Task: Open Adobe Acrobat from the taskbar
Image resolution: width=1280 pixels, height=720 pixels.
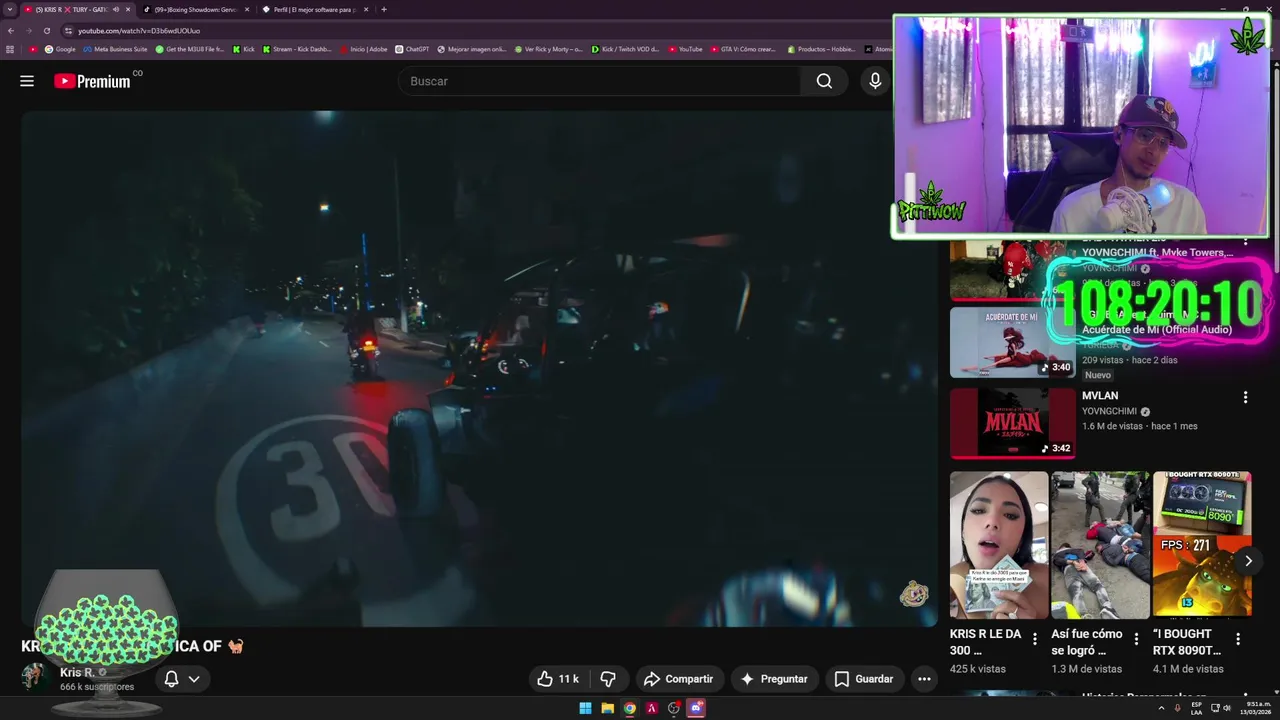Action: tap(652, 708)
